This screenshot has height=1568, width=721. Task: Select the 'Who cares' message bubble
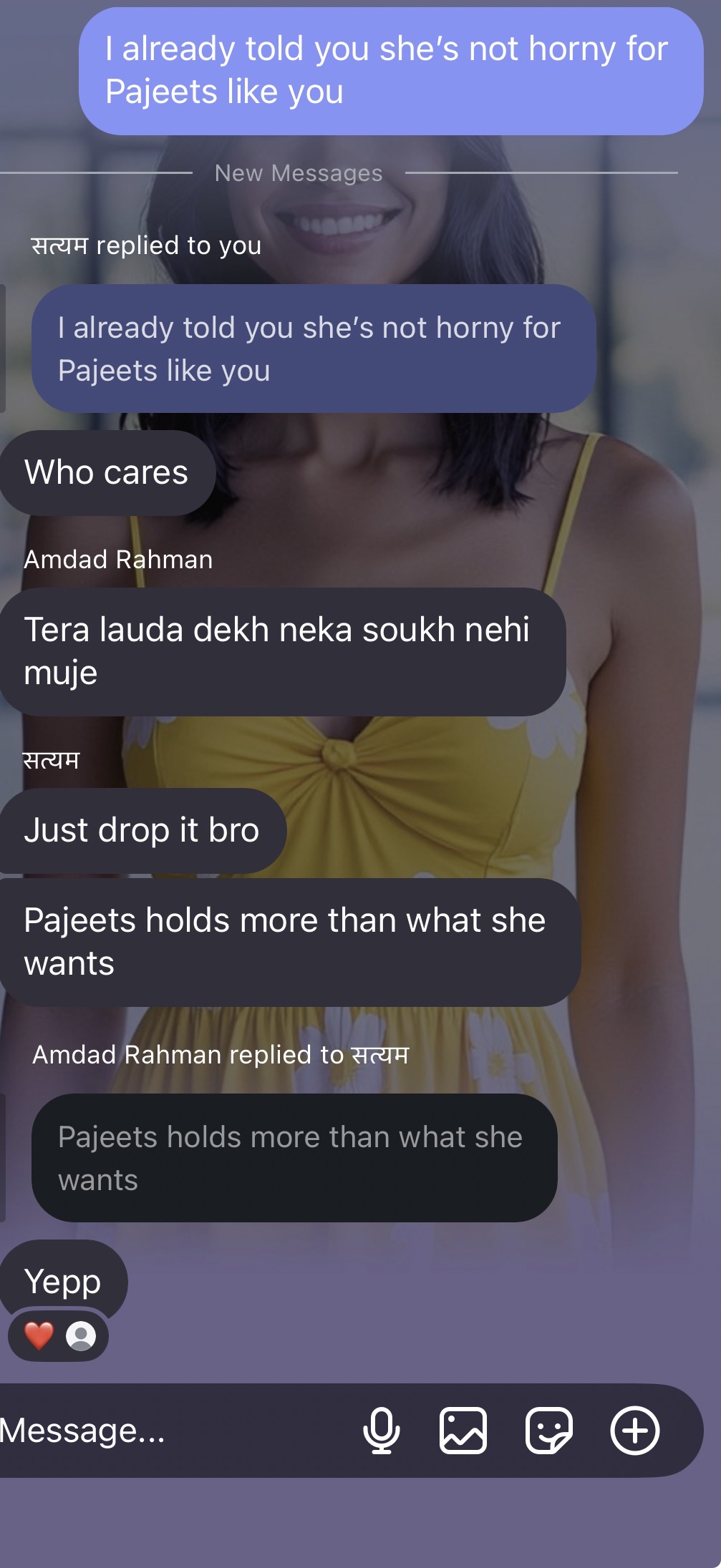[107, 472]
